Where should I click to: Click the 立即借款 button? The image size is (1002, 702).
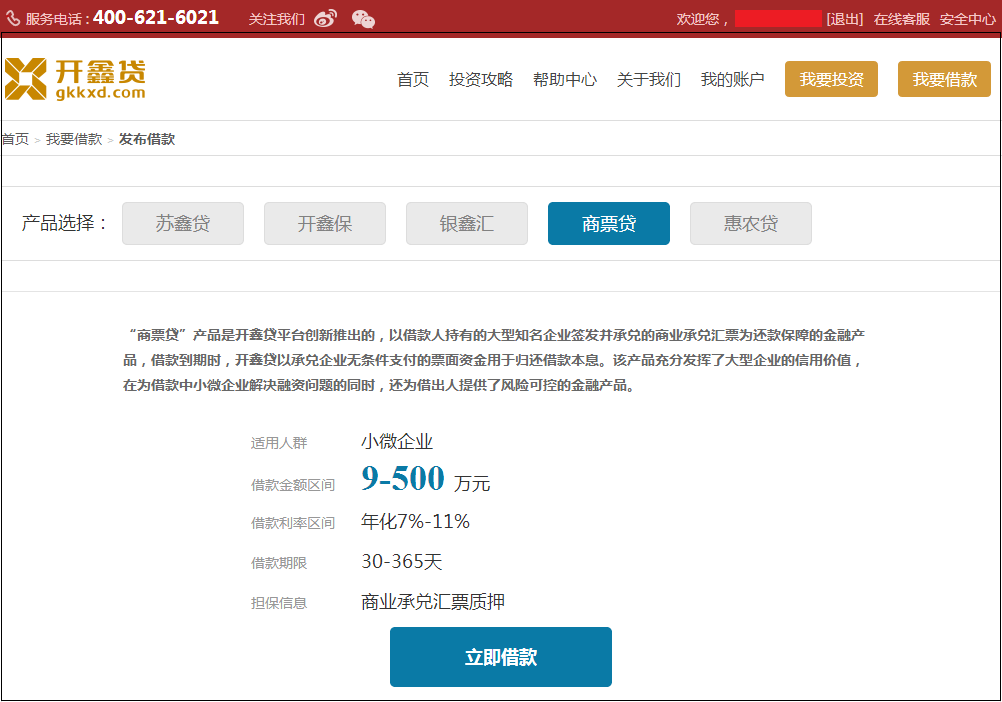point(501,657)
